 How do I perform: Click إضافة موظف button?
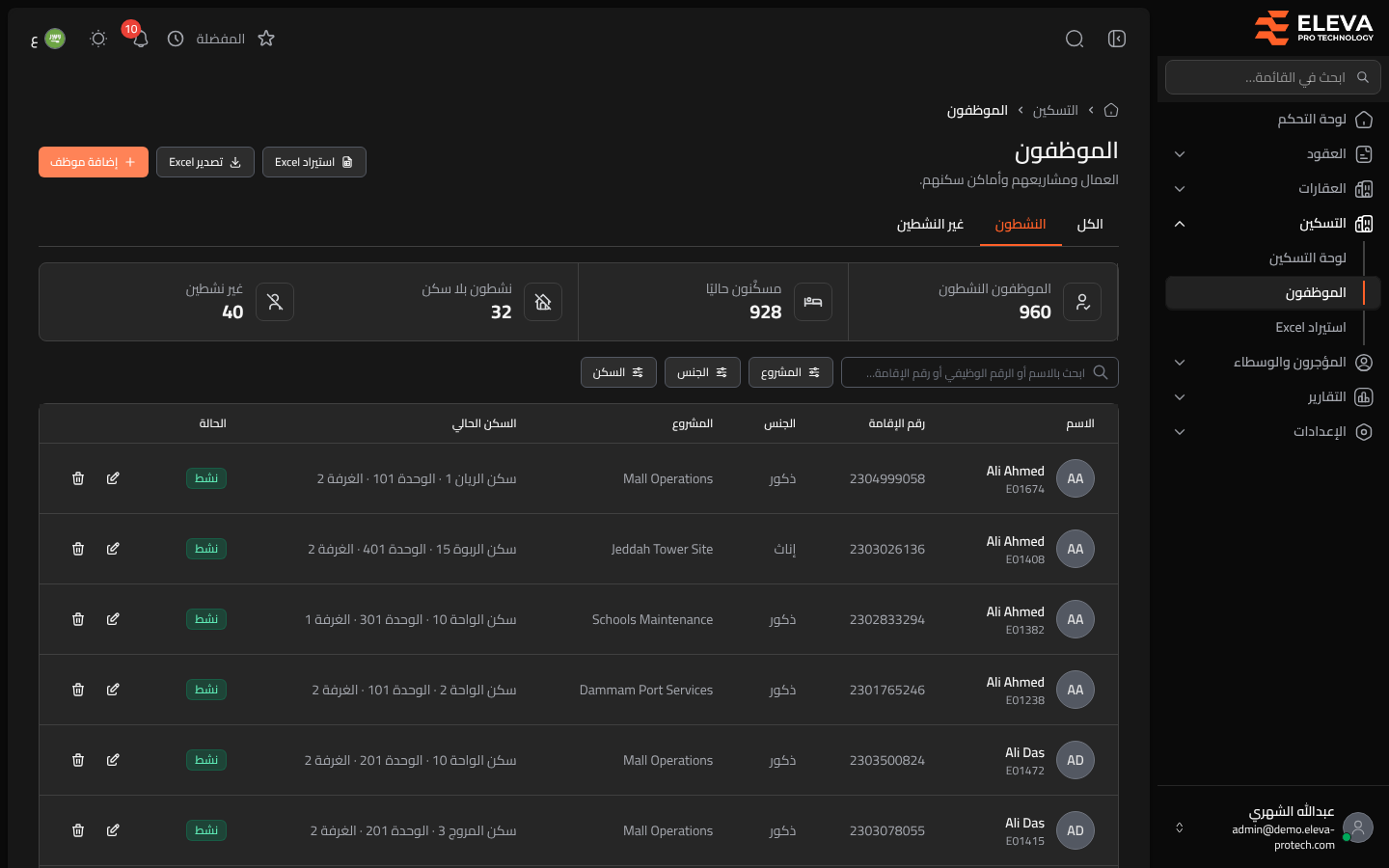[94, 162]
